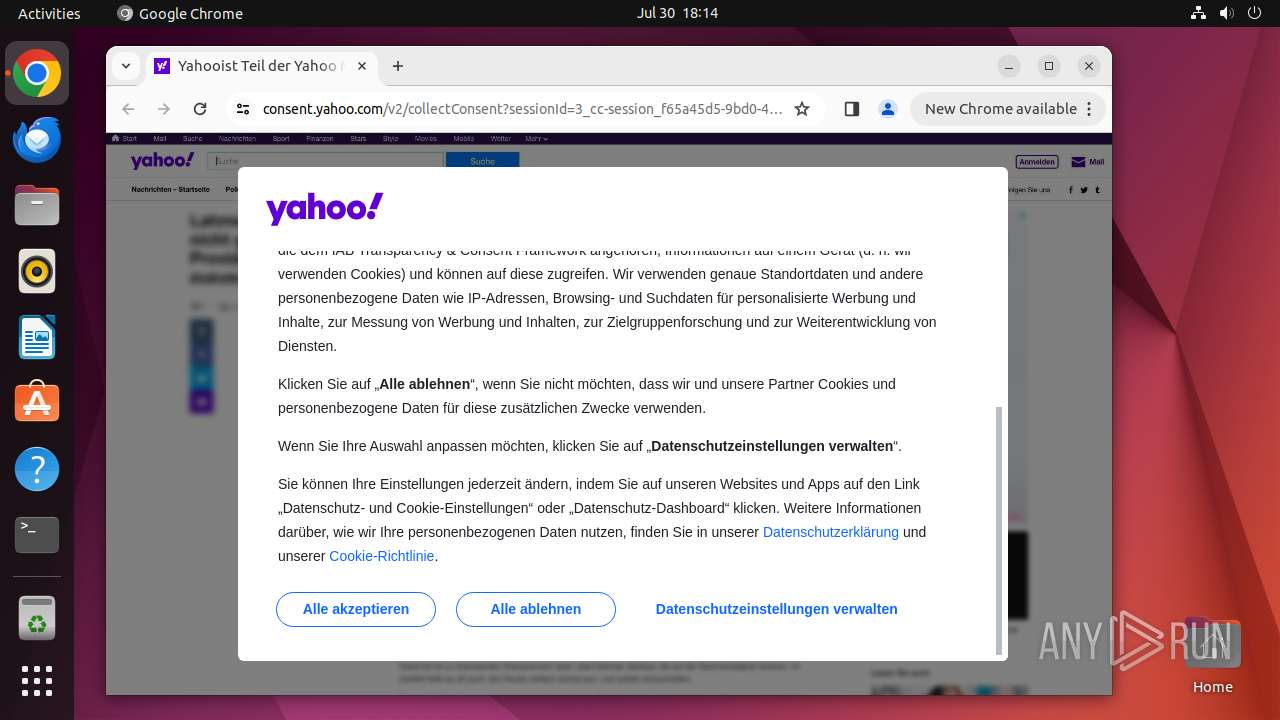This screenshot has width=1280, height=720.
Task: Open Rhythmbox from the dock
Action: [x=37, y=271]
